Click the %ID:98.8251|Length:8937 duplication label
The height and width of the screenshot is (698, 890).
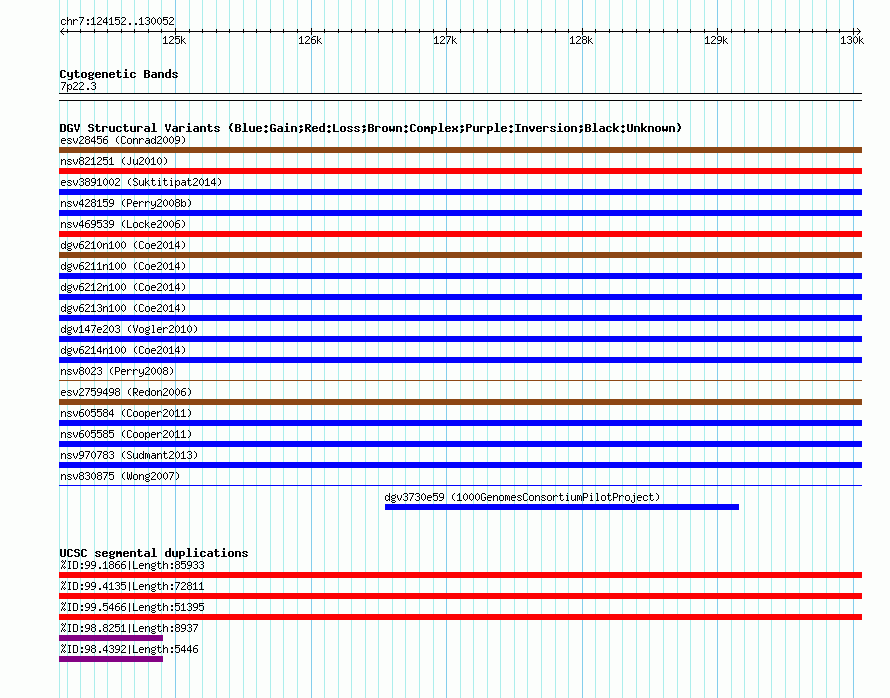point(129,628)
